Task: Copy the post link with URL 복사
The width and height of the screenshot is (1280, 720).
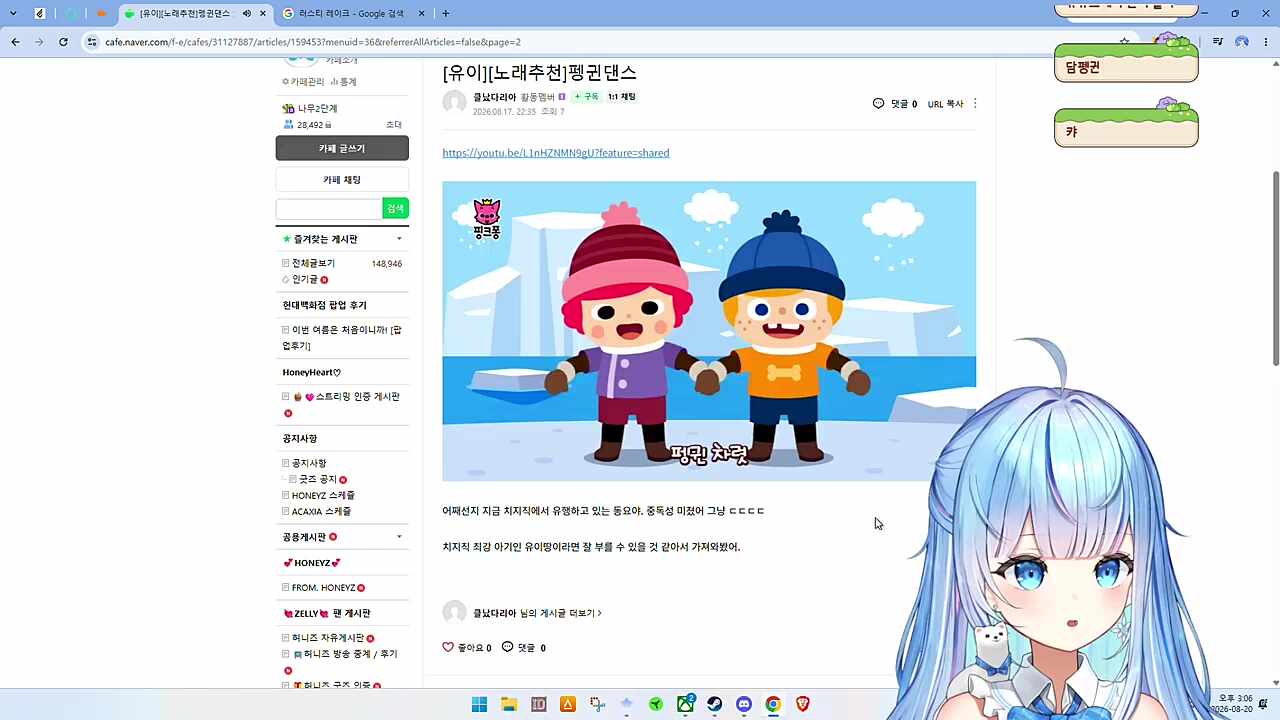Action: coord(945,104)
